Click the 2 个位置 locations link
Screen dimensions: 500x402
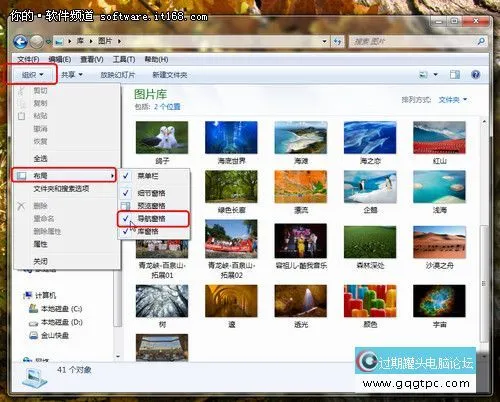coord(167,107)
